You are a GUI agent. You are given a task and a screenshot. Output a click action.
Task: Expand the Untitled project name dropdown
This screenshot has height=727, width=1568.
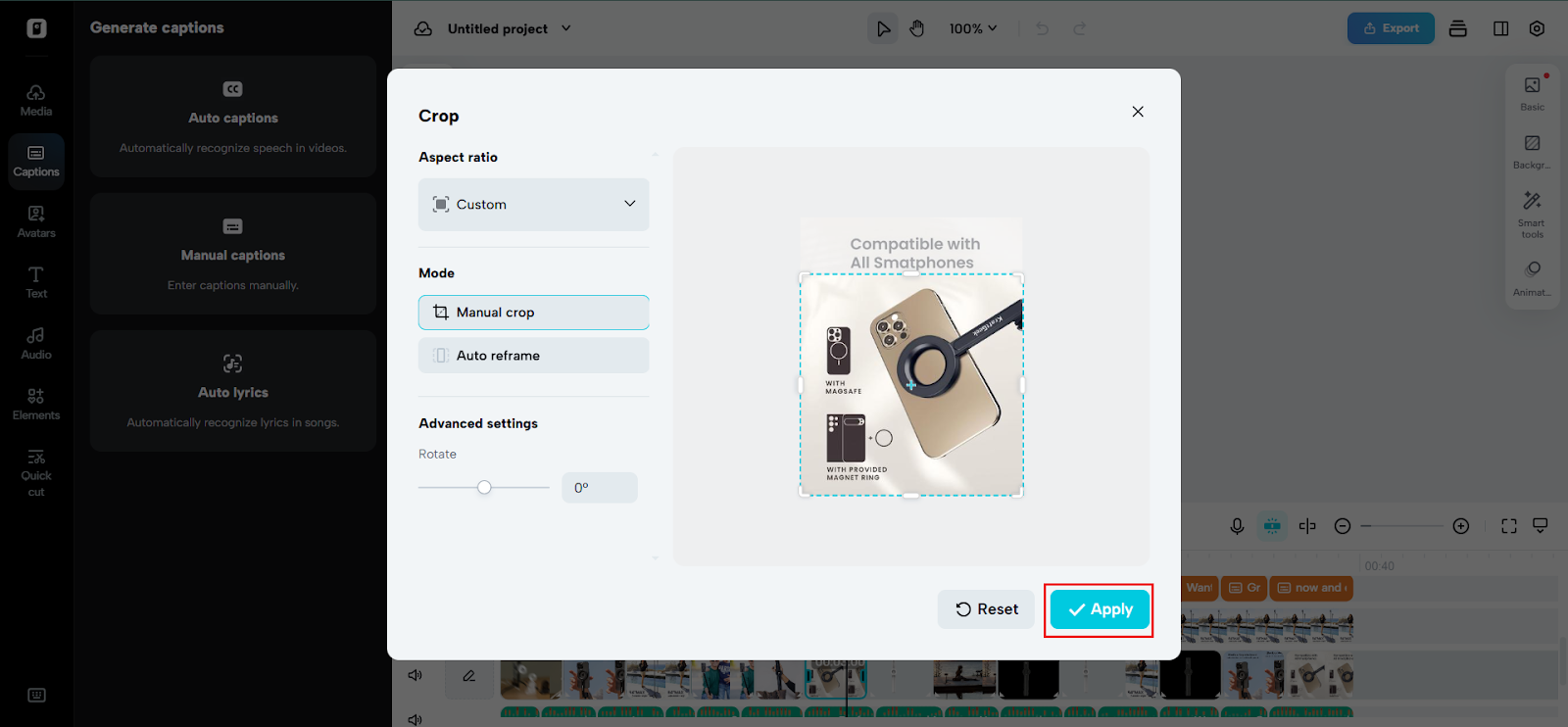565,28
